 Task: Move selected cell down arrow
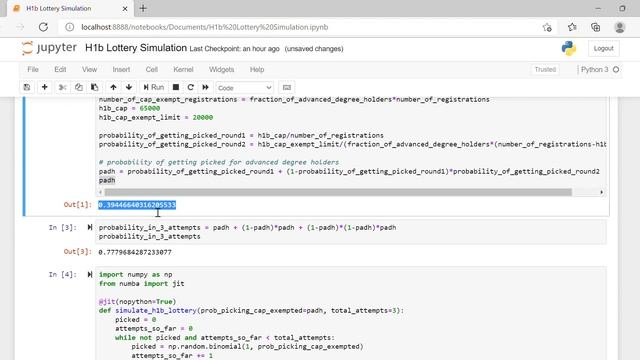tap(129, 87)
